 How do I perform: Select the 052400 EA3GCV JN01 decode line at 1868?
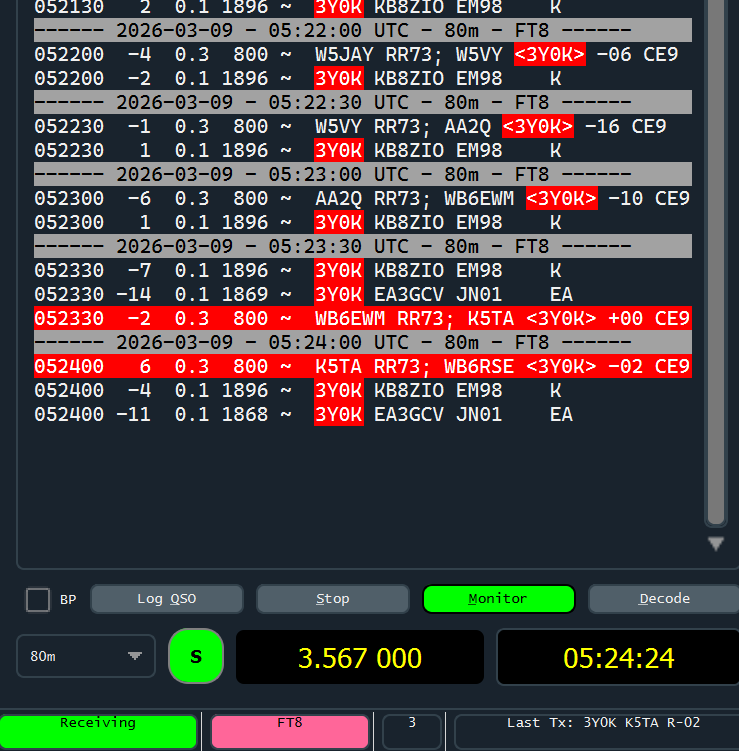[x=363, y=414]
